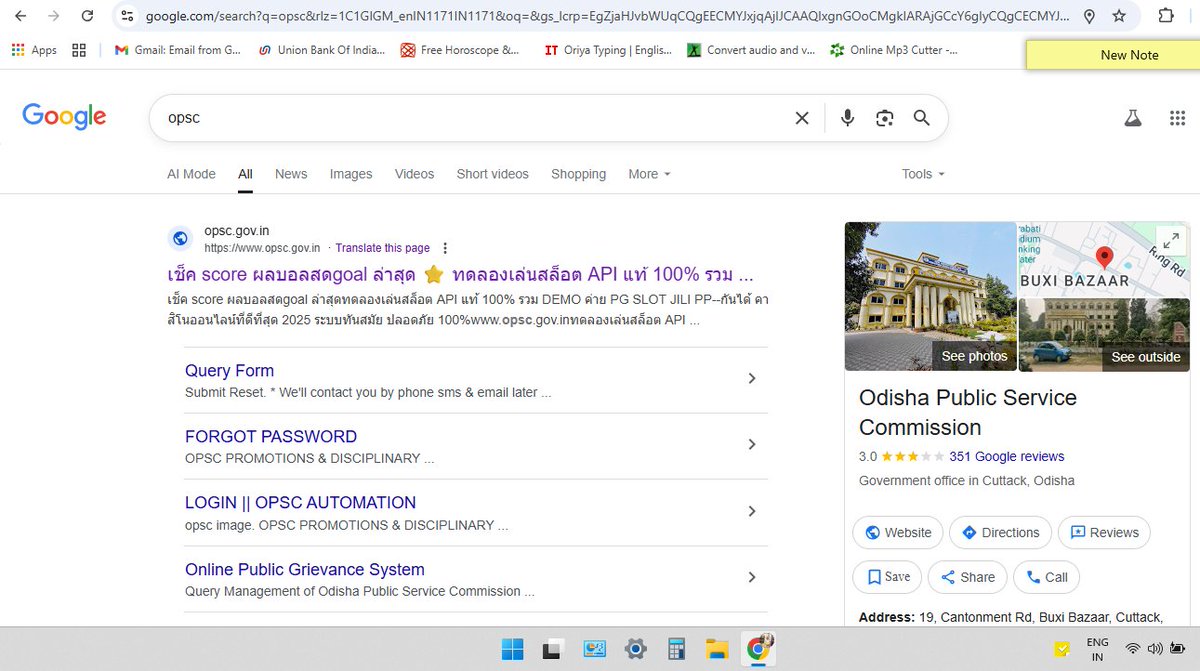Open Gmail bookmark in bookmarks bar

point(177,50)
